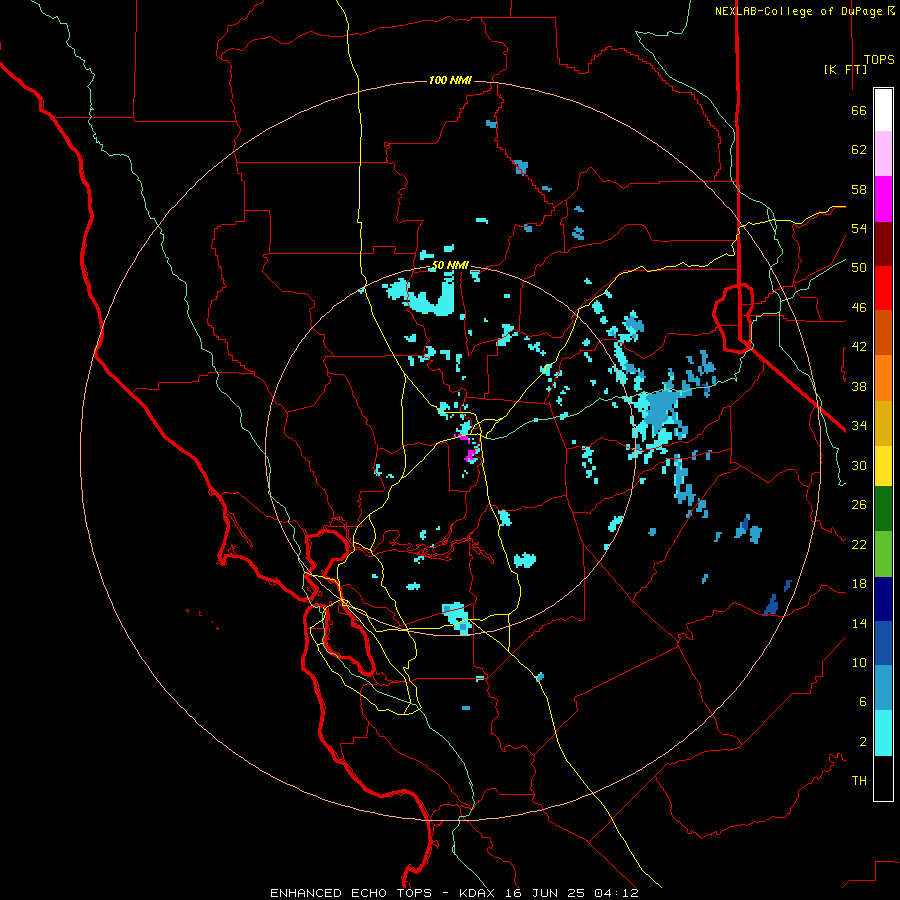Viewport: 900px width, 900px height.
Task: Click the '26' legend value
Action: coord(859,505)
